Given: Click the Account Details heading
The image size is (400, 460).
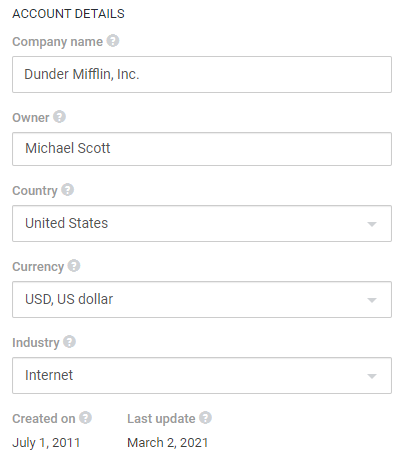Looking at the screenshot, I should (x=68, y=14).
